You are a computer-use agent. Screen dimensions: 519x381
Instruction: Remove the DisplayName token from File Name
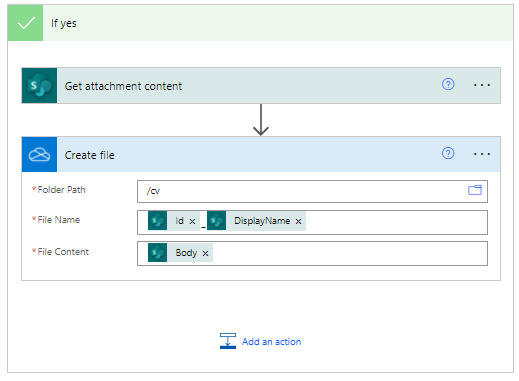(298, 221)
